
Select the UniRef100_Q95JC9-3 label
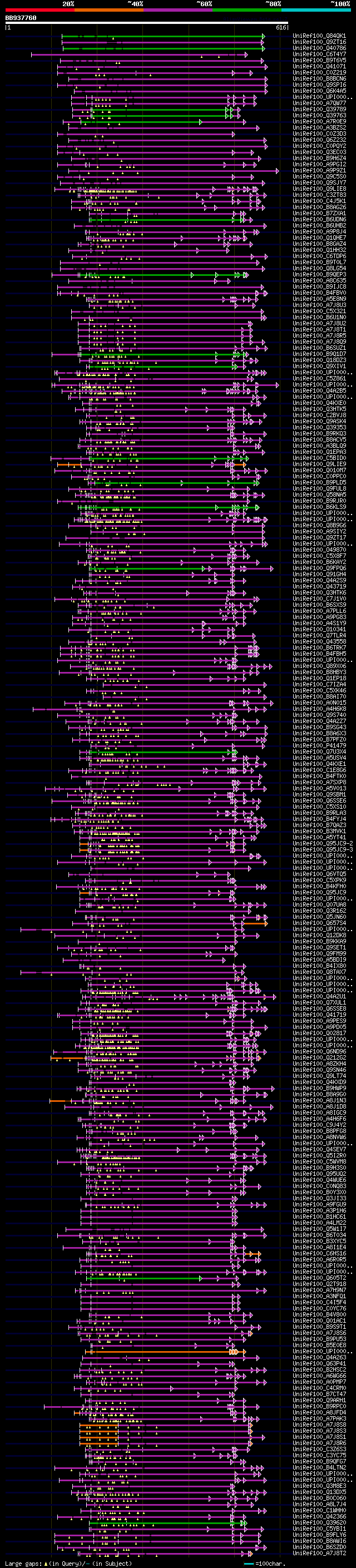click(x=323, y=850)
